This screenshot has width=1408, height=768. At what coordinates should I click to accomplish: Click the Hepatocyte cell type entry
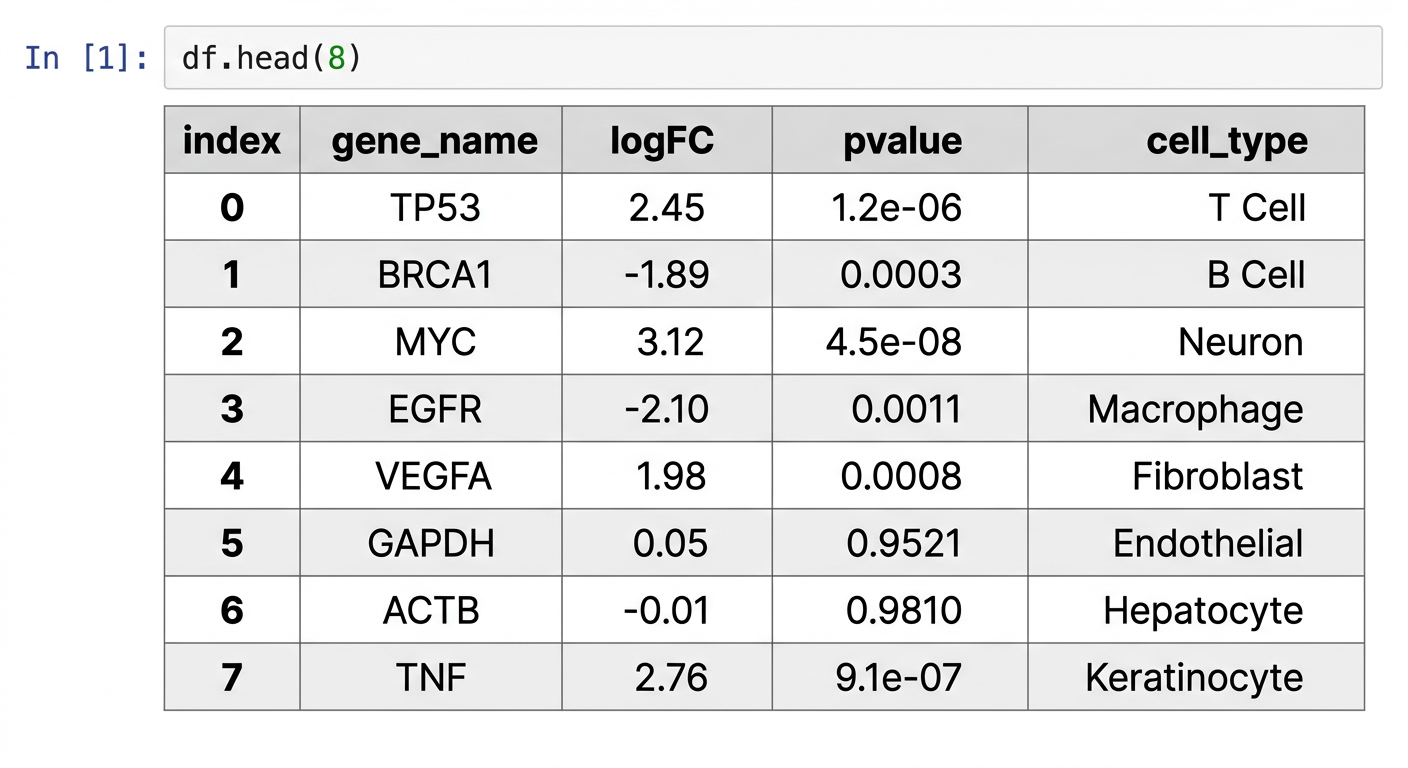tap(1203, 610)
